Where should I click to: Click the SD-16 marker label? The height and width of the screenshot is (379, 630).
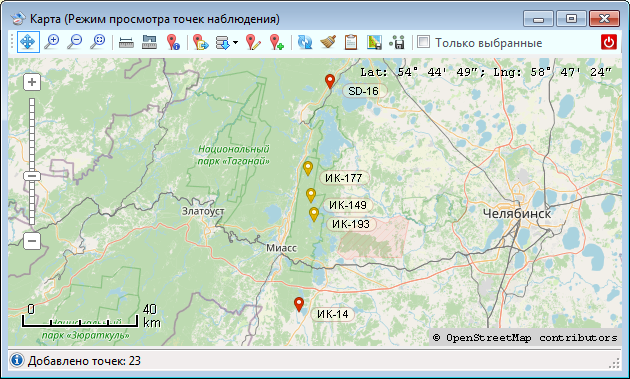[364, 91]
